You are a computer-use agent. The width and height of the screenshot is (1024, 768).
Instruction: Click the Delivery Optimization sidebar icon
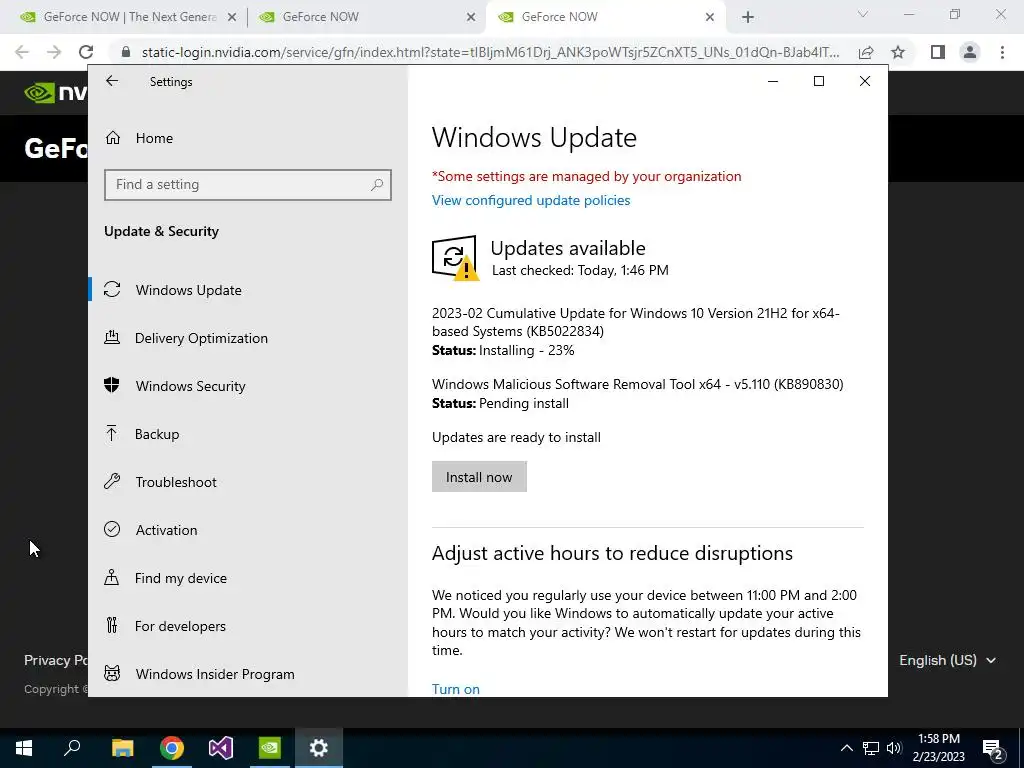tap(112, 338)
